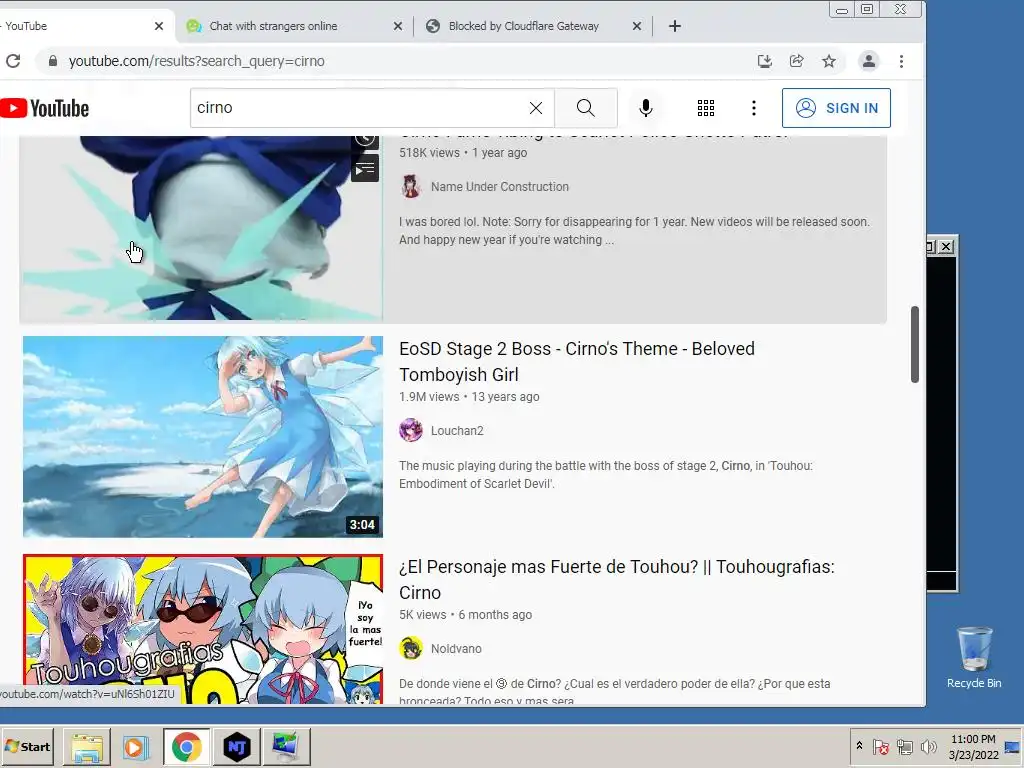
Task: Click the Chrome taskbar icon
Action: tap(186, 746)
